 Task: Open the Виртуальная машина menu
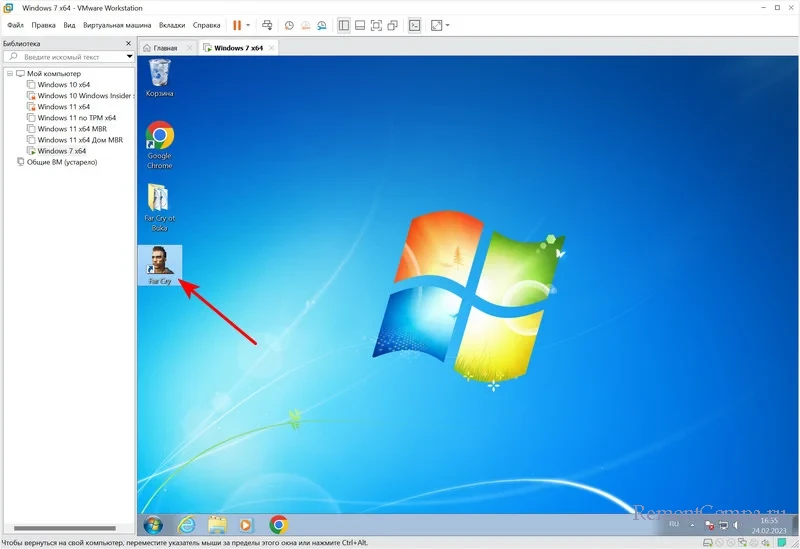tap(117, 25)
